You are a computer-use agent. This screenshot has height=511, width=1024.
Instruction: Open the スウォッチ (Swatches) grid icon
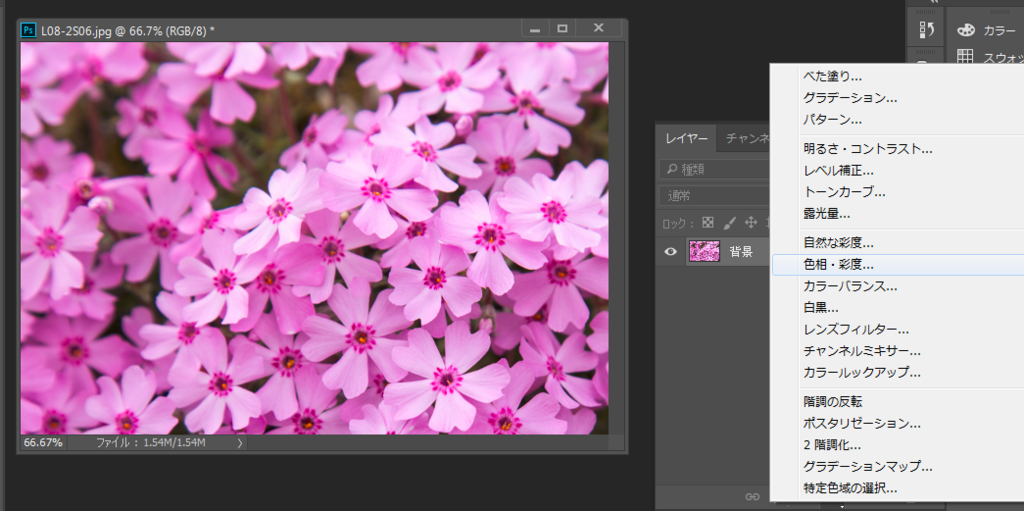(x=965, y=57)
